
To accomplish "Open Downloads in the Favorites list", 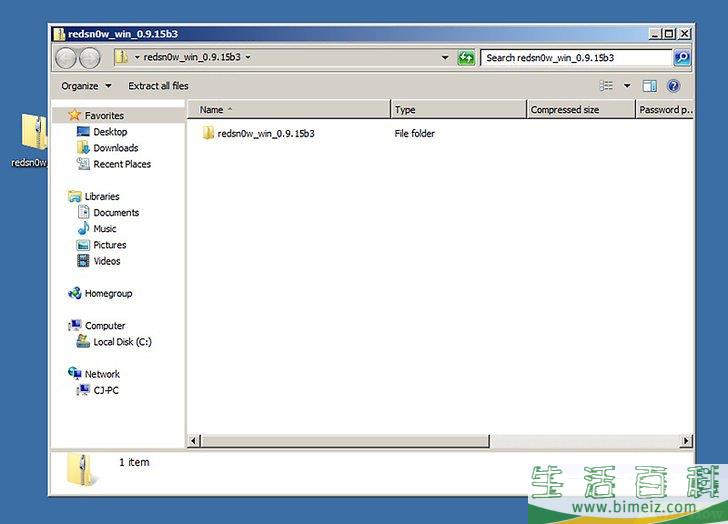I will [116, 148].
